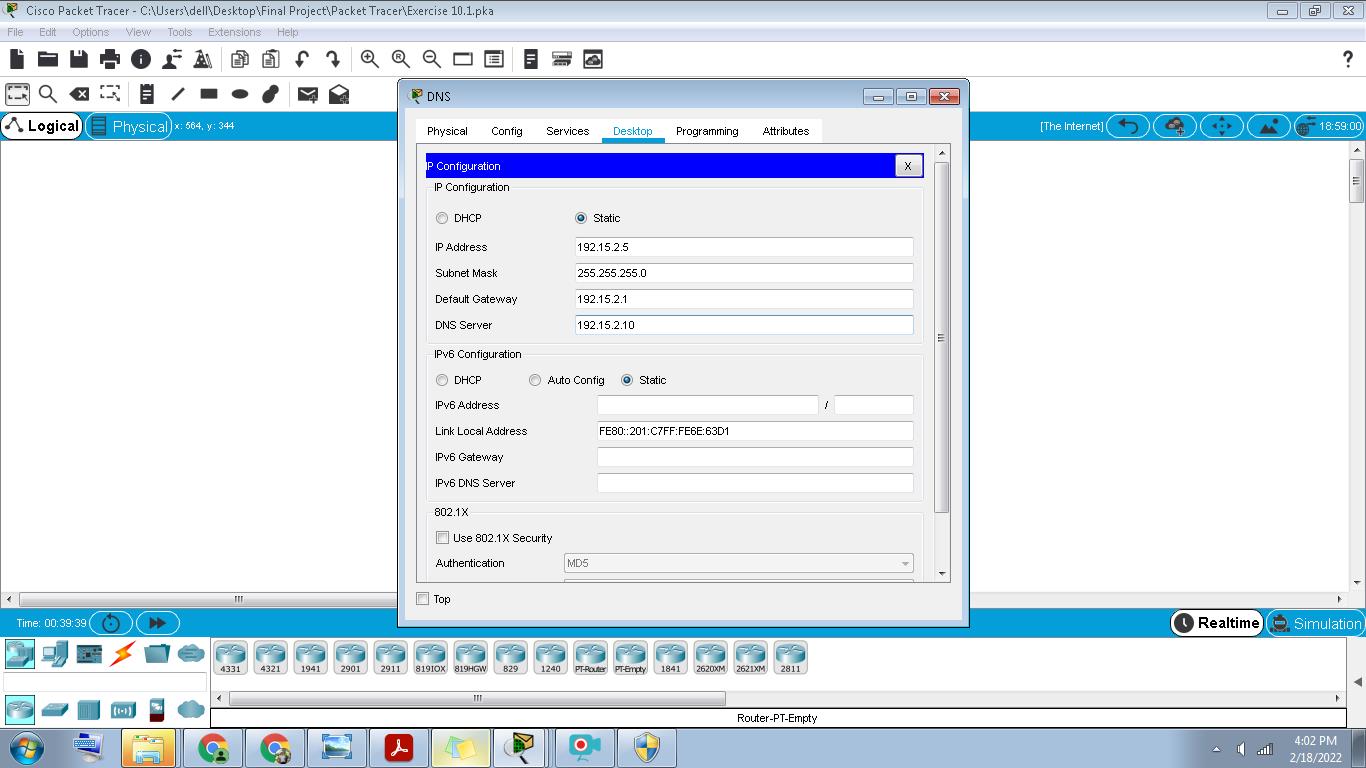Toggle the Top checkbox in DNS window

(x=422, y=599)
